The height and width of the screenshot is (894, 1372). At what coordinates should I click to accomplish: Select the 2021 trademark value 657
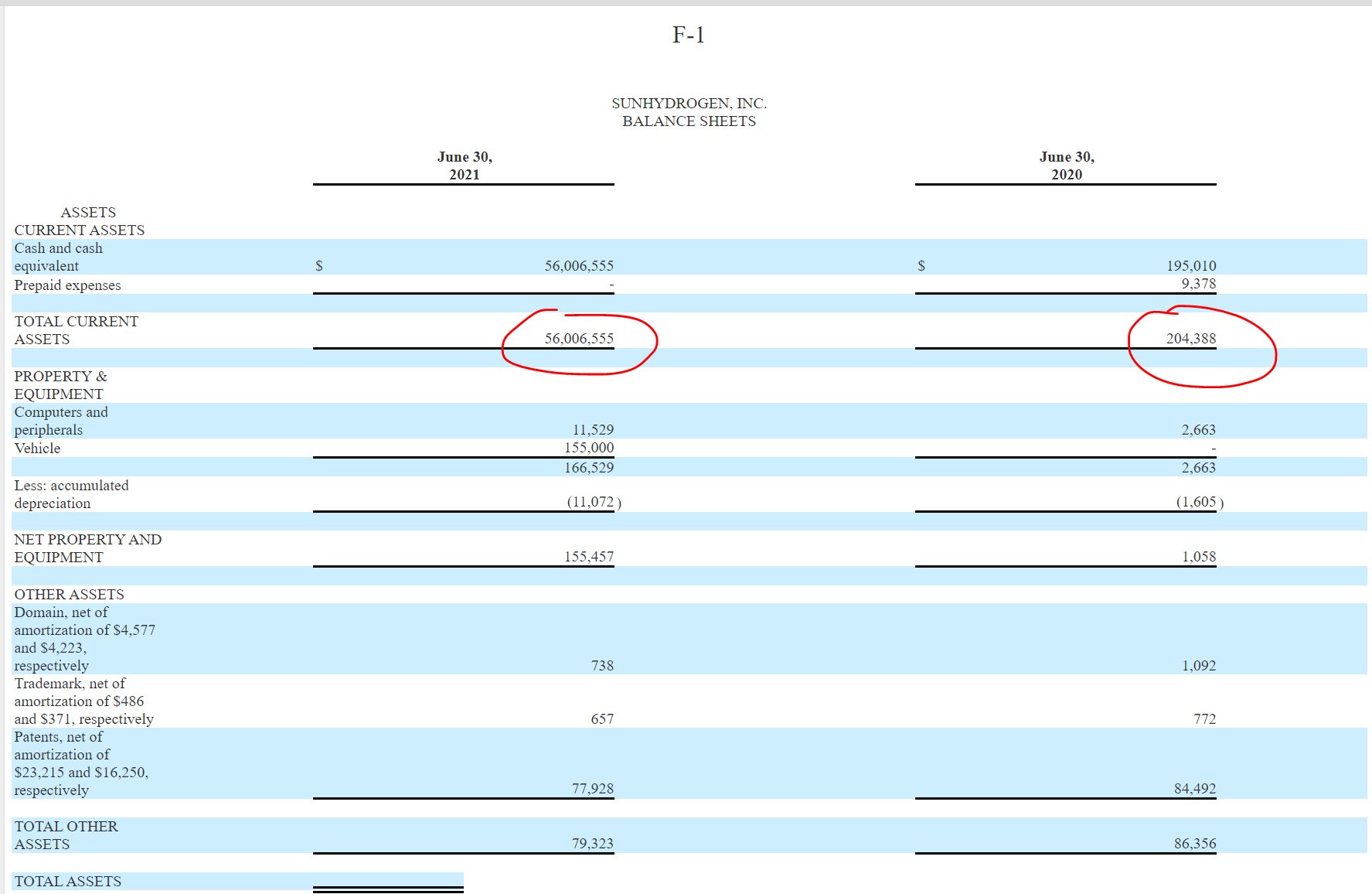point(602,718)
